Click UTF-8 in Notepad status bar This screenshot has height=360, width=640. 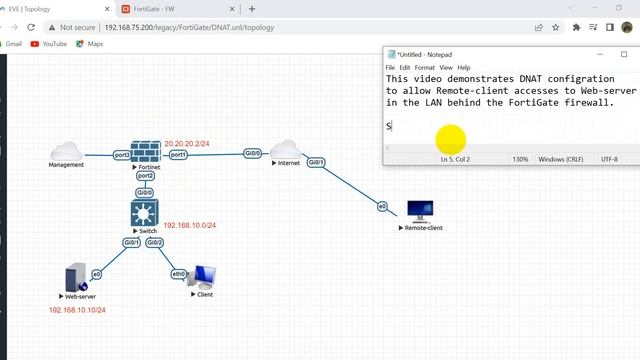pyautogui.click(x=609, y=159)
